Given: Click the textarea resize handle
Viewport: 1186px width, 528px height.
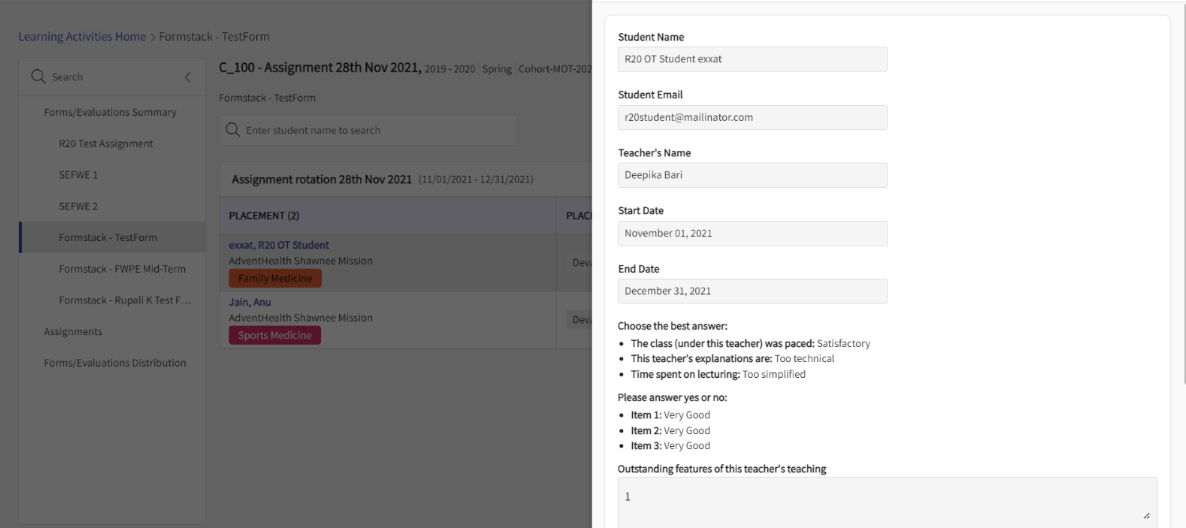Looking at the screenshot, I should tap(1145, 516).
